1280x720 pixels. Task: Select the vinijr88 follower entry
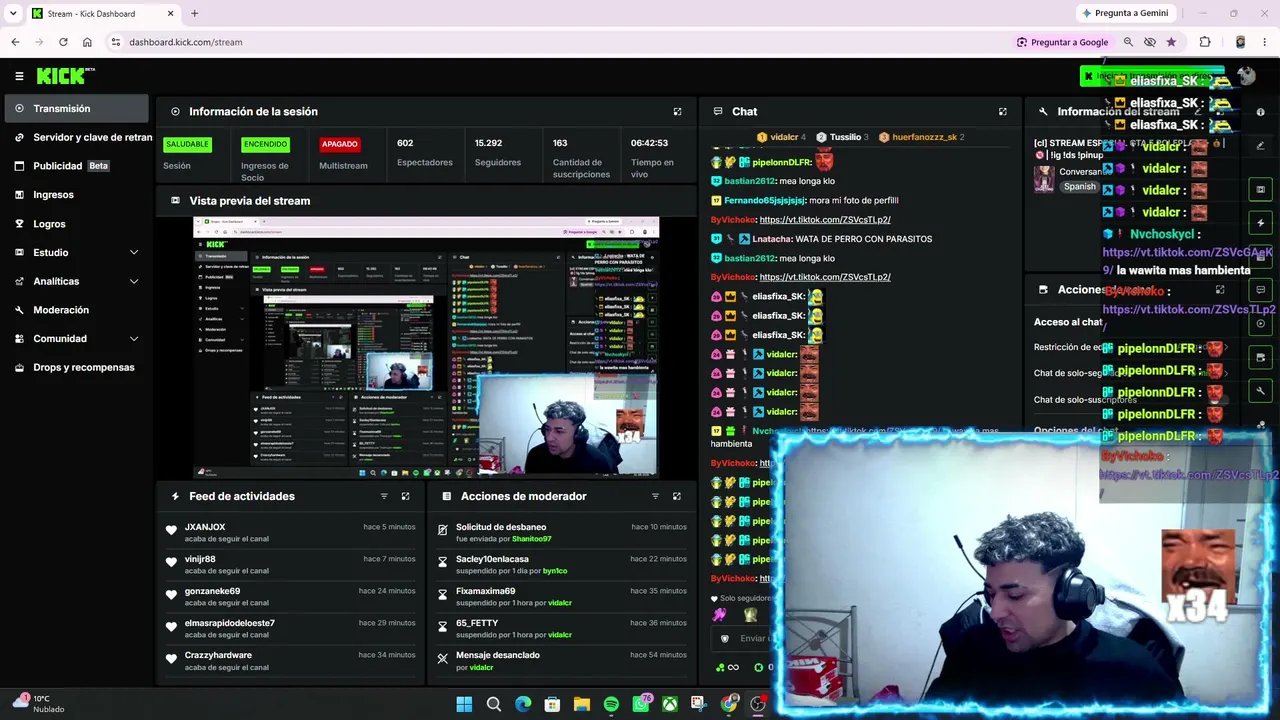[x=290, y=565]
